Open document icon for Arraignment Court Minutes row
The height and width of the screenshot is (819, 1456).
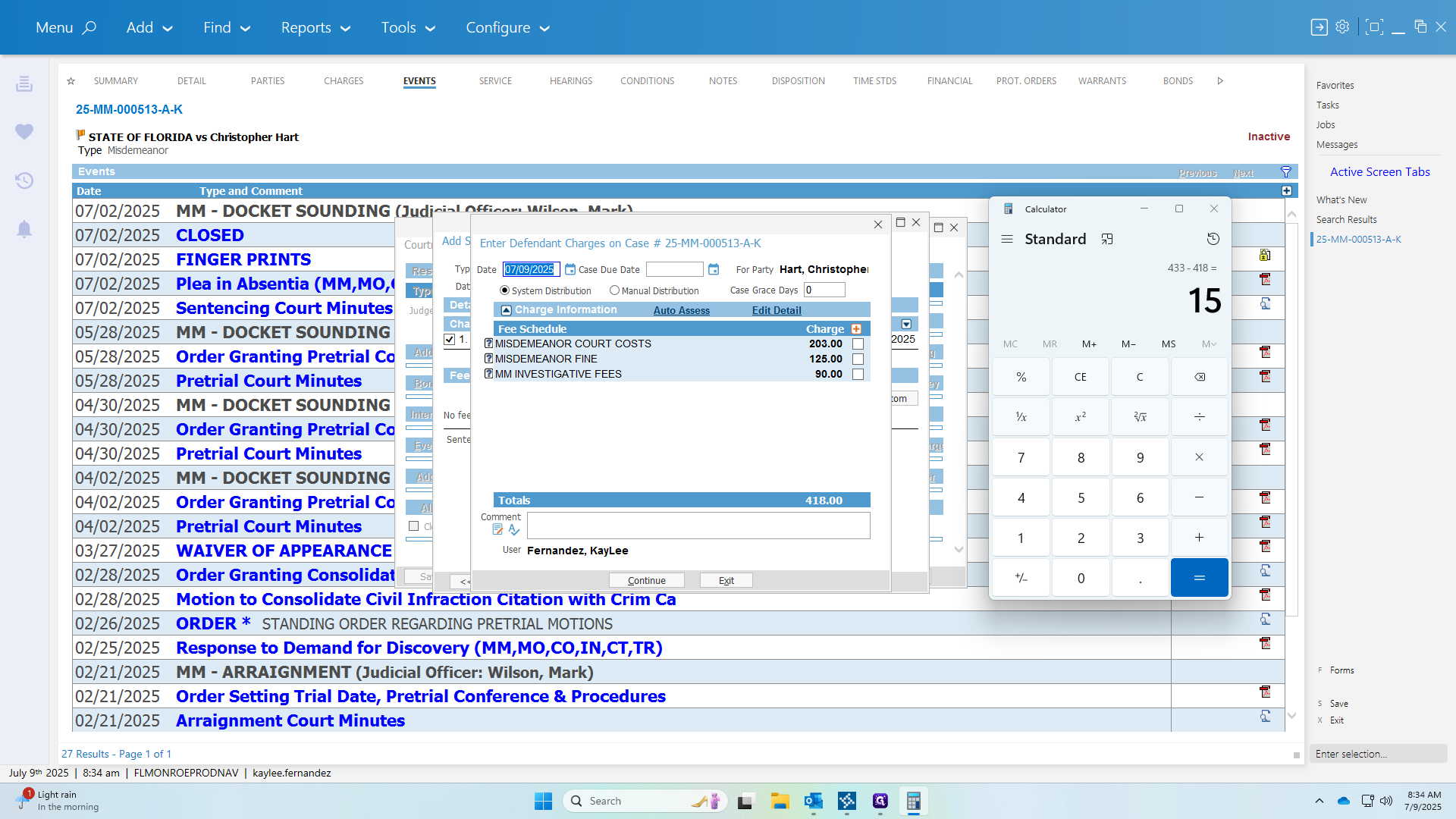[x=1265, y=716]
